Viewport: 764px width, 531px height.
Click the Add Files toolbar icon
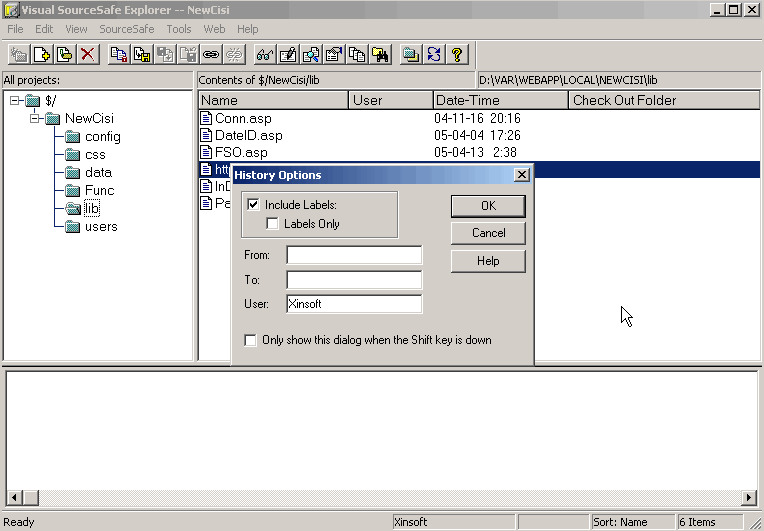point(42,54)
